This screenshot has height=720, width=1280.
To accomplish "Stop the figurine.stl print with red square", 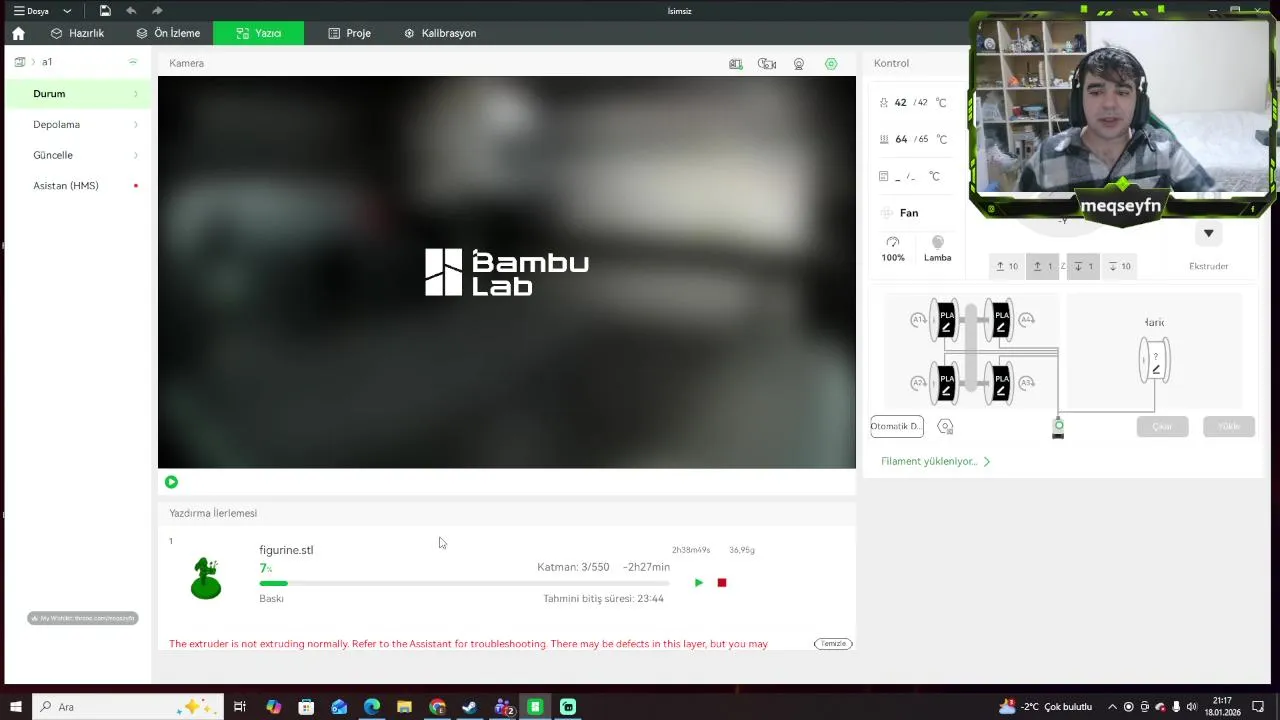I will click(x=722, y=583).
